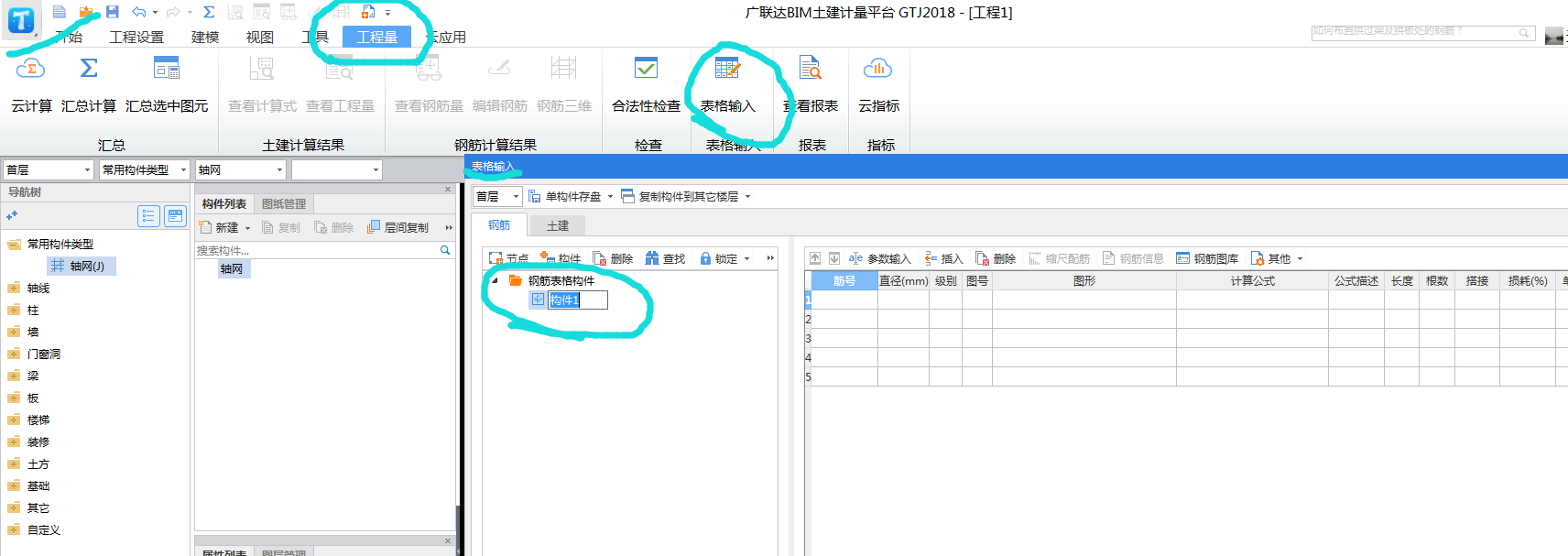1568x556 pixels.
Task: Click 钢筋图库 in rebar grid toolbar
Action: 1207,259
